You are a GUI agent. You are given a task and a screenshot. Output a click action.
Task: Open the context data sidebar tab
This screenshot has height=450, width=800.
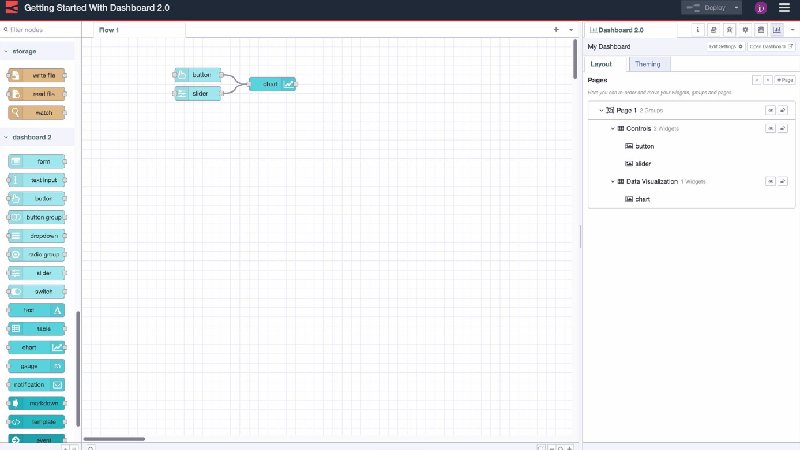tap(761, 30)
